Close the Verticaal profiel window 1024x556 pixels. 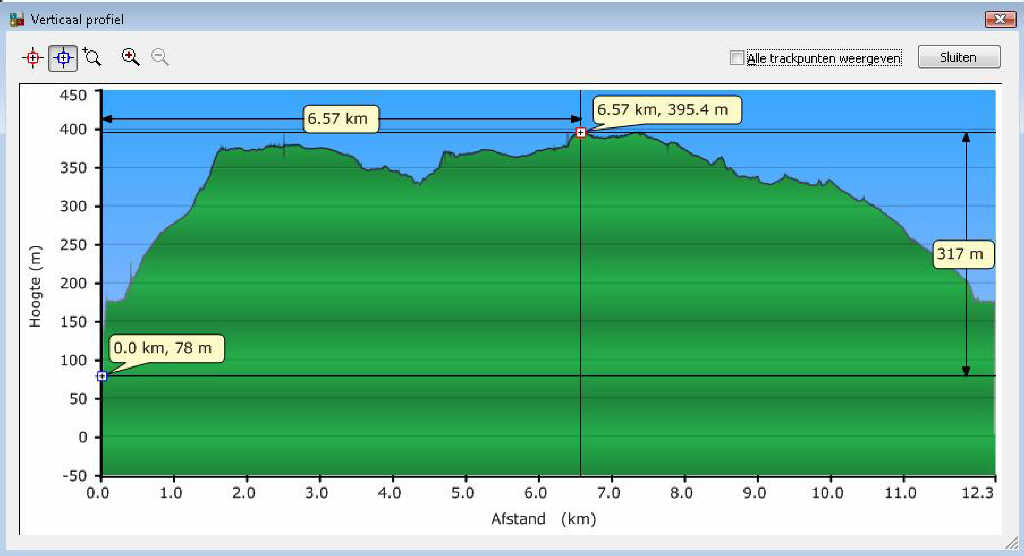coord(999,18)
